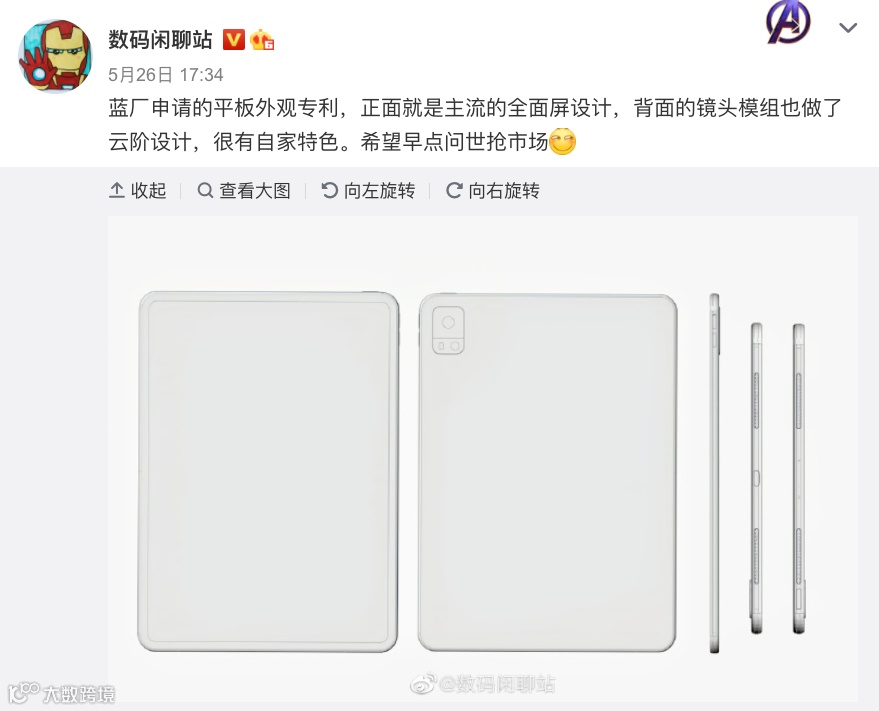
Task: Click the 查看大图 magnifier icon
Action: 205,191
